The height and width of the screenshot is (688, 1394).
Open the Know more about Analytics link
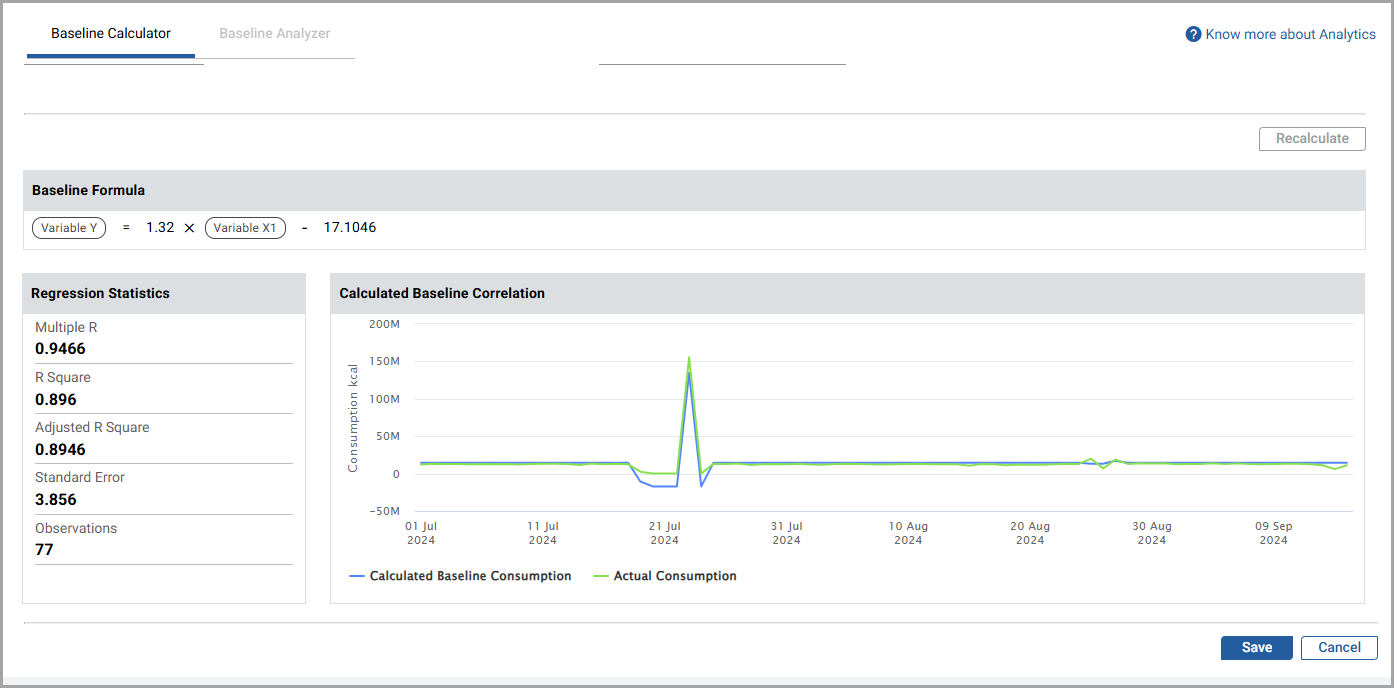point(1290,34)
